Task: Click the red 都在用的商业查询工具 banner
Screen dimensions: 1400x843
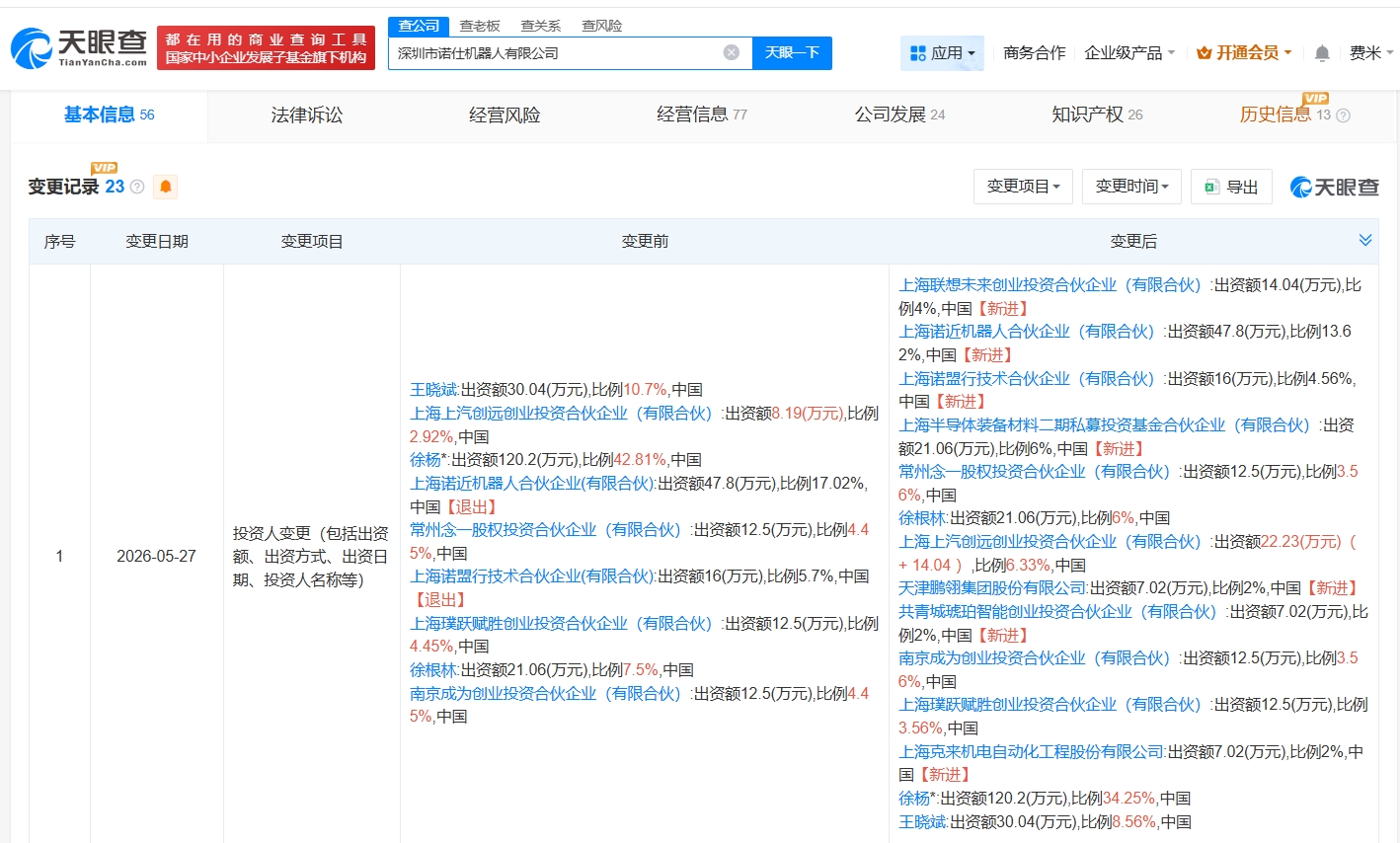Action: 266,48
